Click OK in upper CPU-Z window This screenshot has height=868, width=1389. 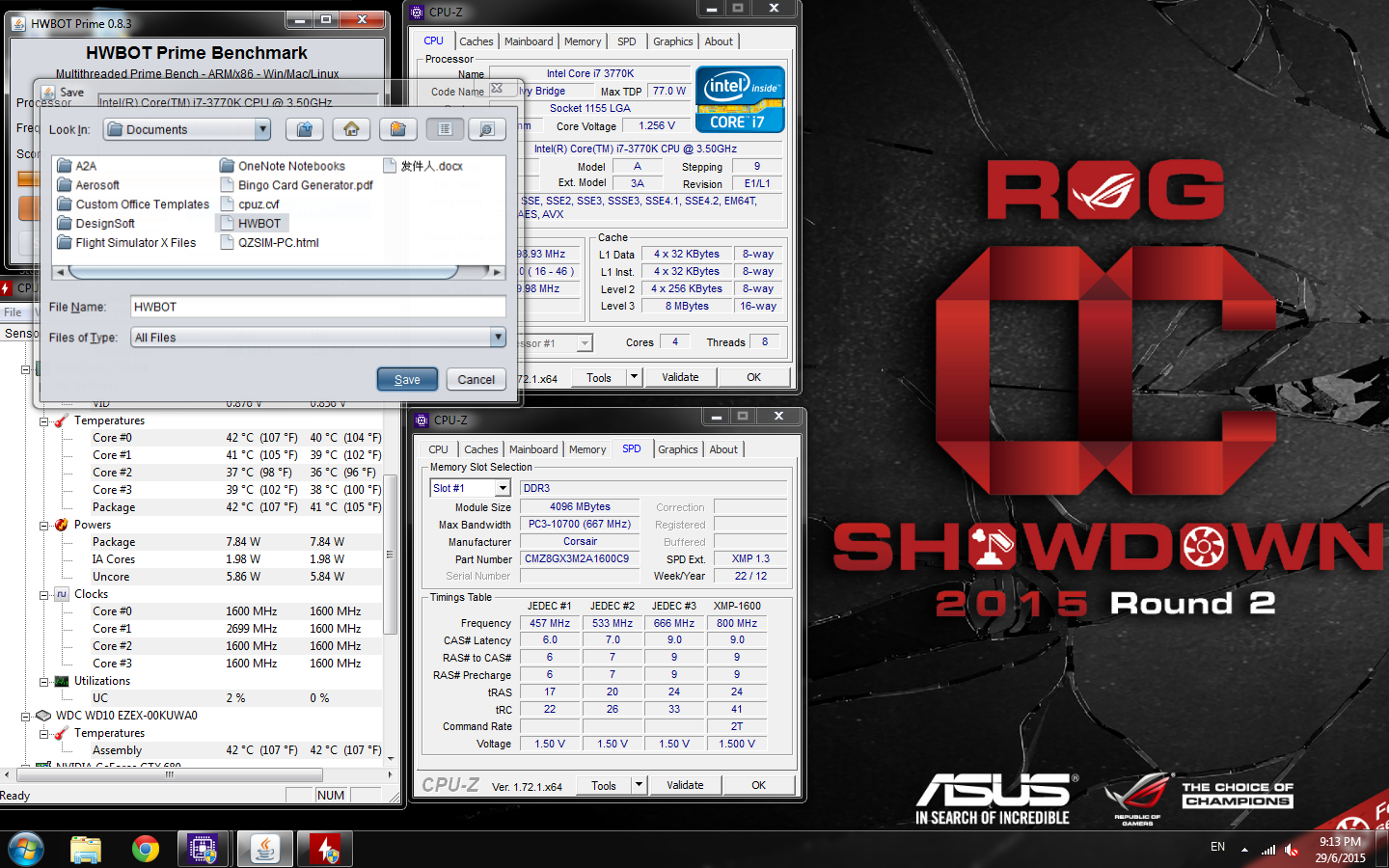click(x=753, y=377)
